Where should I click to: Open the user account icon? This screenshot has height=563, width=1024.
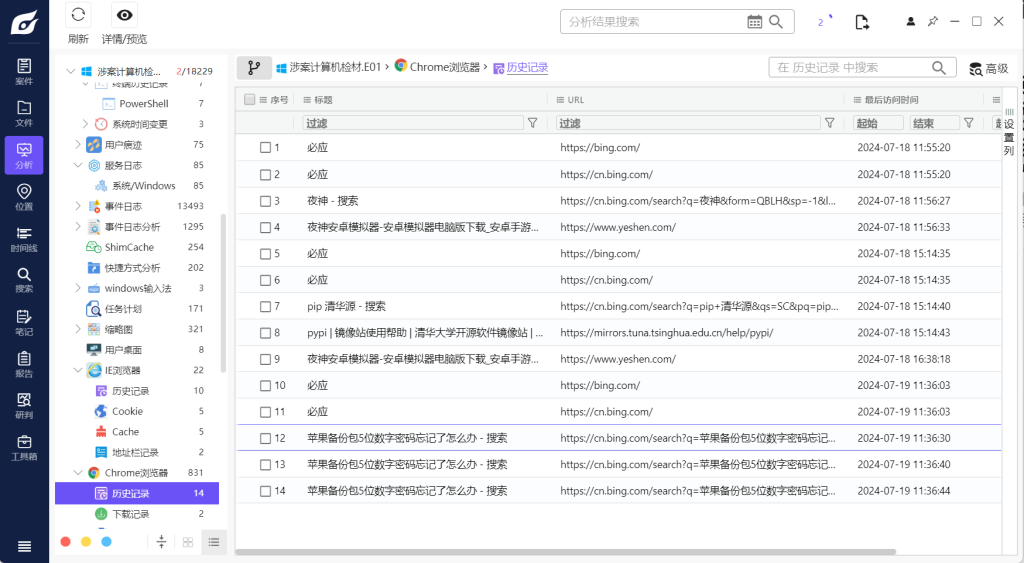[910, 22]
